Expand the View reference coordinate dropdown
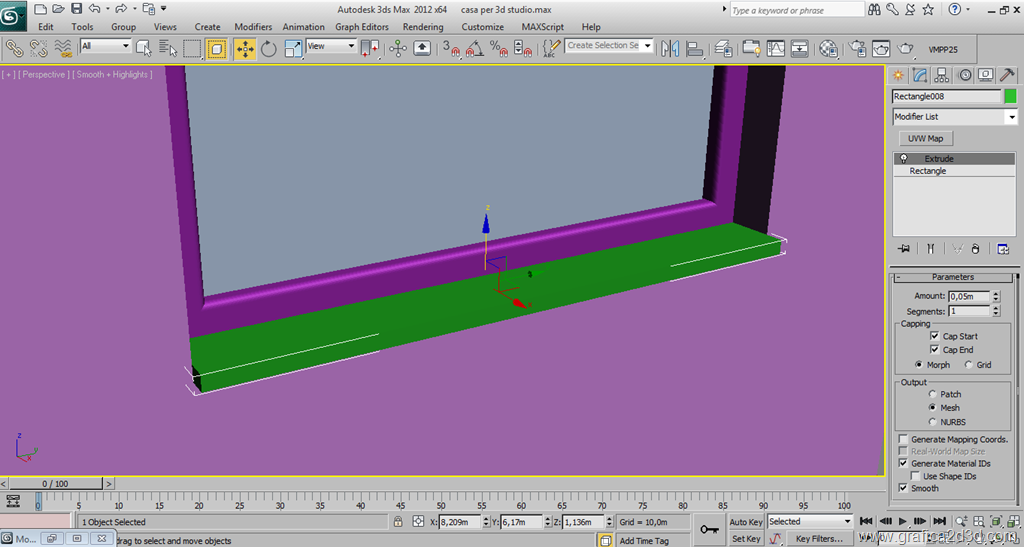Screen dimensions: 1024x547 351,46
